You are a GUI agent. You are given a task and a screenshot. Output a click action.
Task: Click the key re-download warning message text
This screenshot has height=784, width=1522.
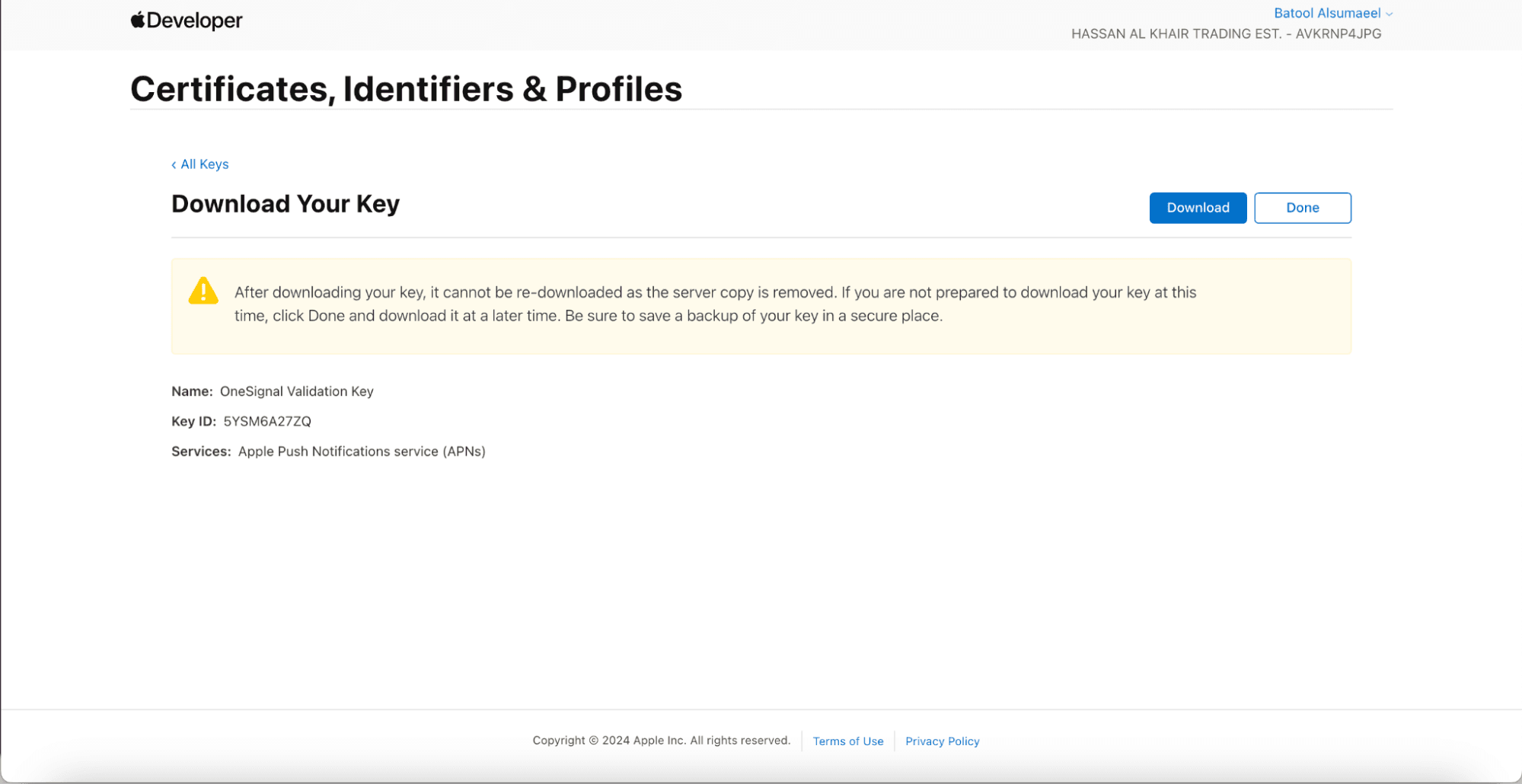[715, 304]
